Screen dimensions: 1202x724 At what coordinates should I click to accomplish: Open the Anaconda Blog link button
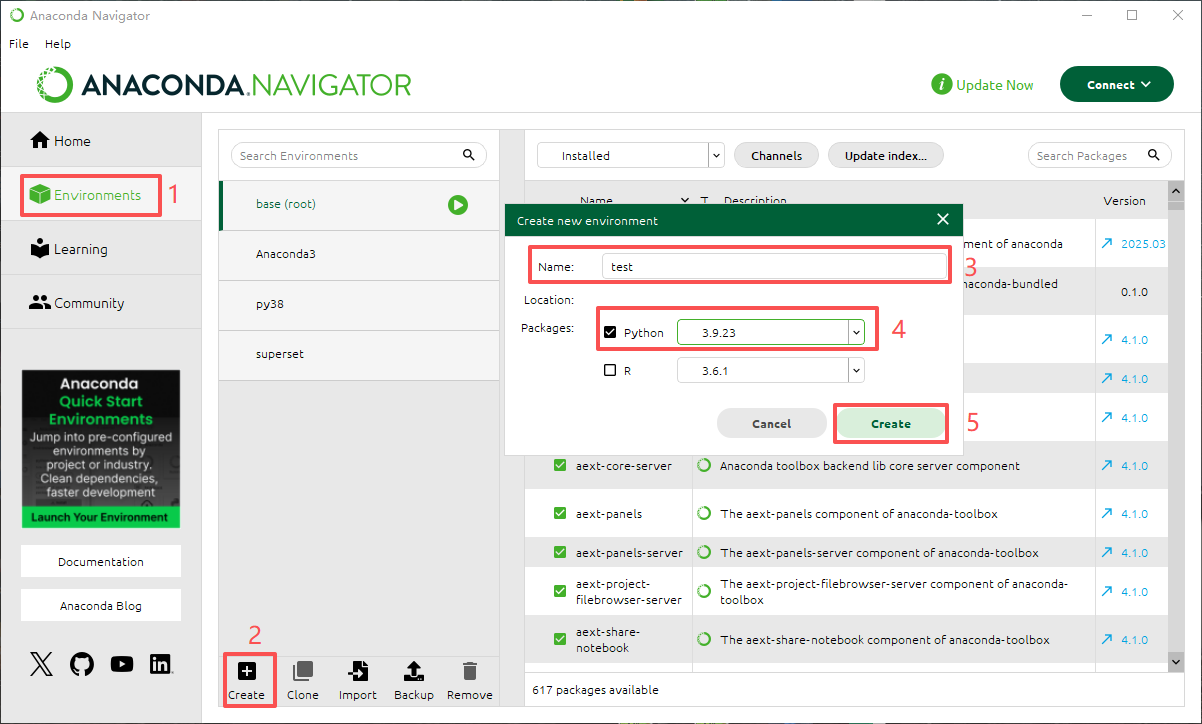pos(101,605)
